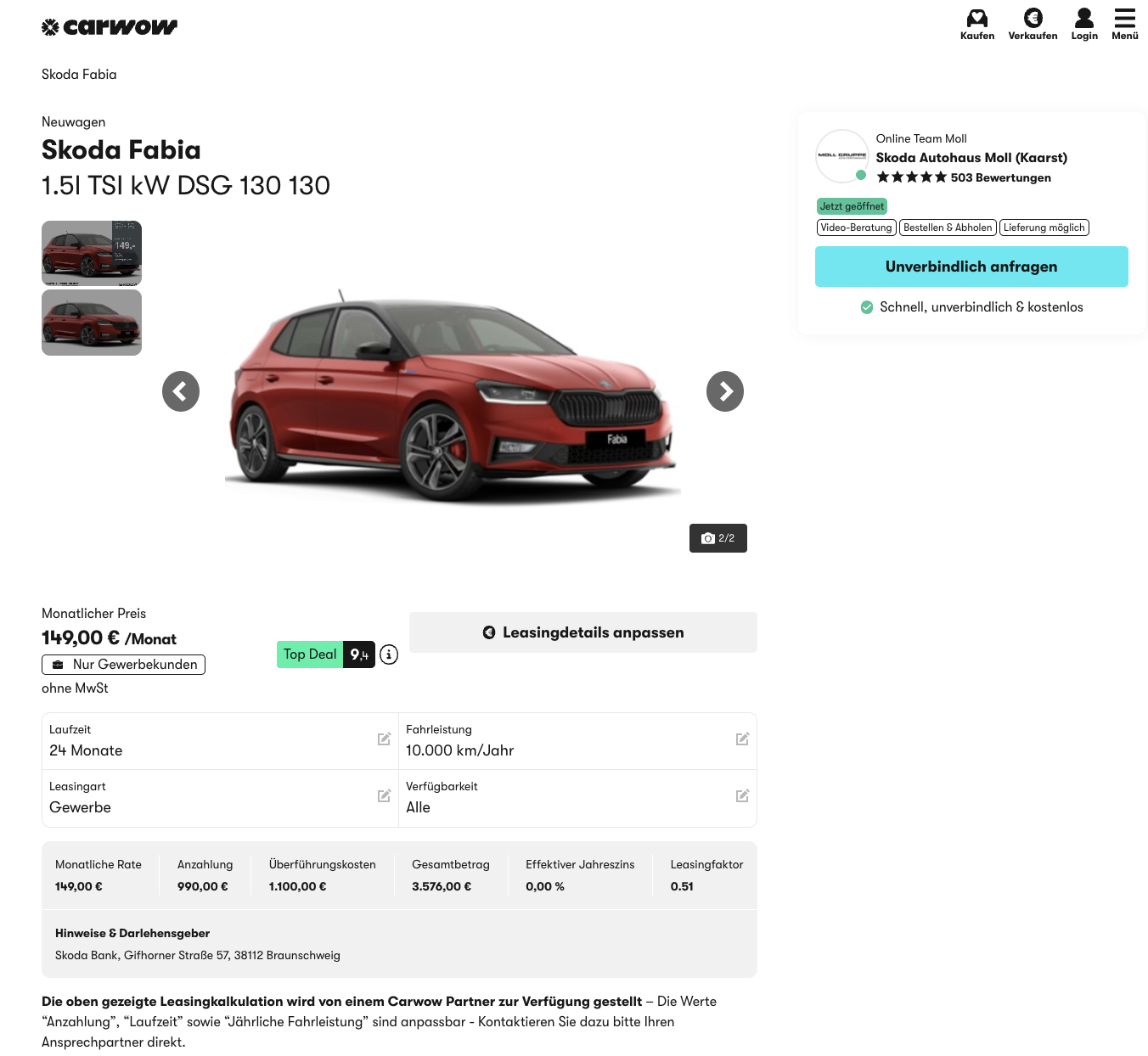
Task: Edit the Leasingart Gewerbe field
Action: click(x=384, y=796)
